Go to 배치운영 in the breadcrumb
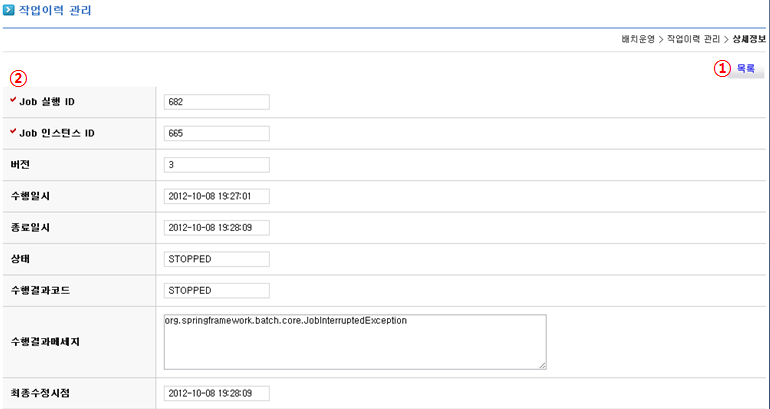This screenshot has width=770, height=409. click(x=636, y=39)
